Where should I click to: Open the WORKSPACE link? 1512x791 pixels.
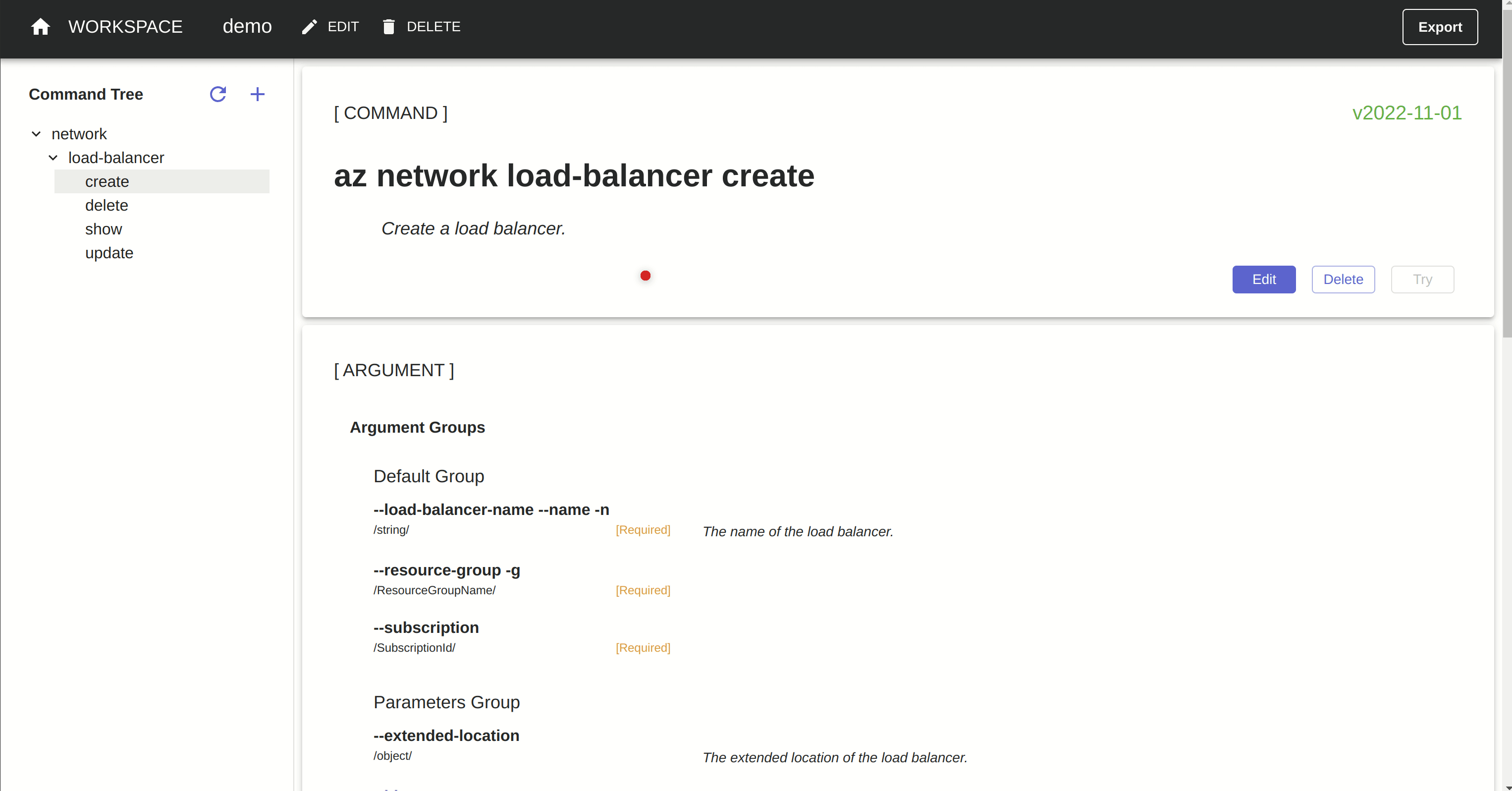[125, 26]
